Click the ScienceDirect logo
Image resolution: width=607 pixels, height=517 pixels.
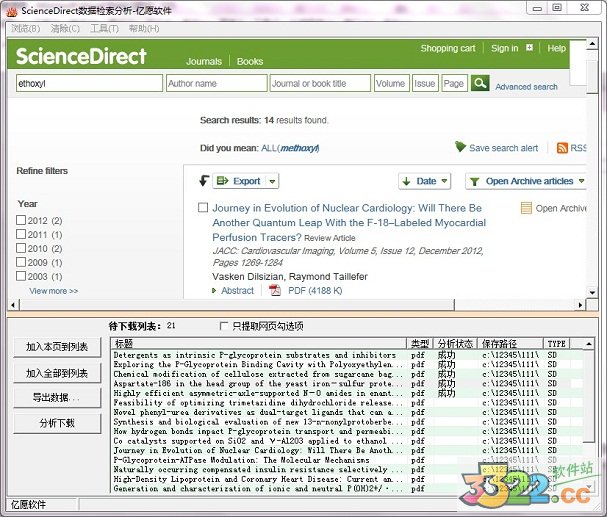click(x=81, y=56)
